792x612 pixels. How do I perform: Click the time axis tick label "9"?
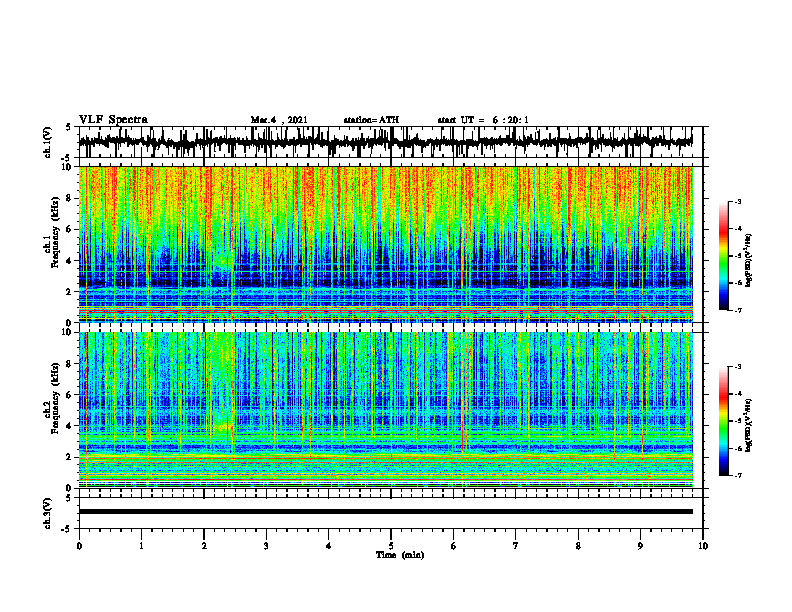[x=640, y=546]
